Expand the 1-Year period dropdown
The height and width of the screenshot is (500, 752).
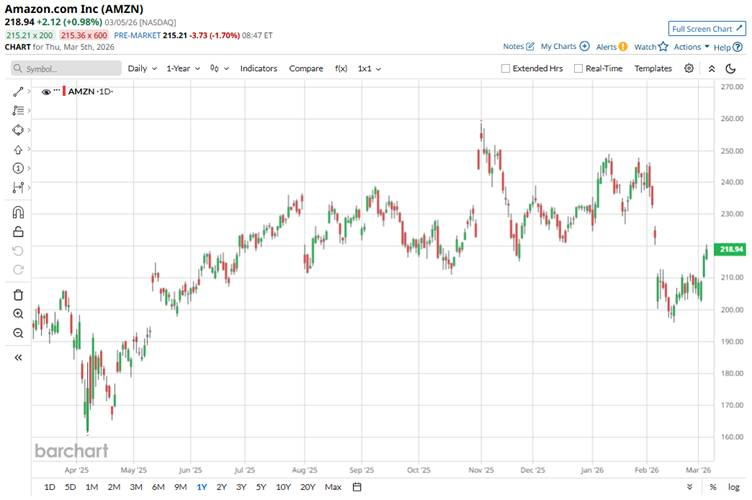183,69
